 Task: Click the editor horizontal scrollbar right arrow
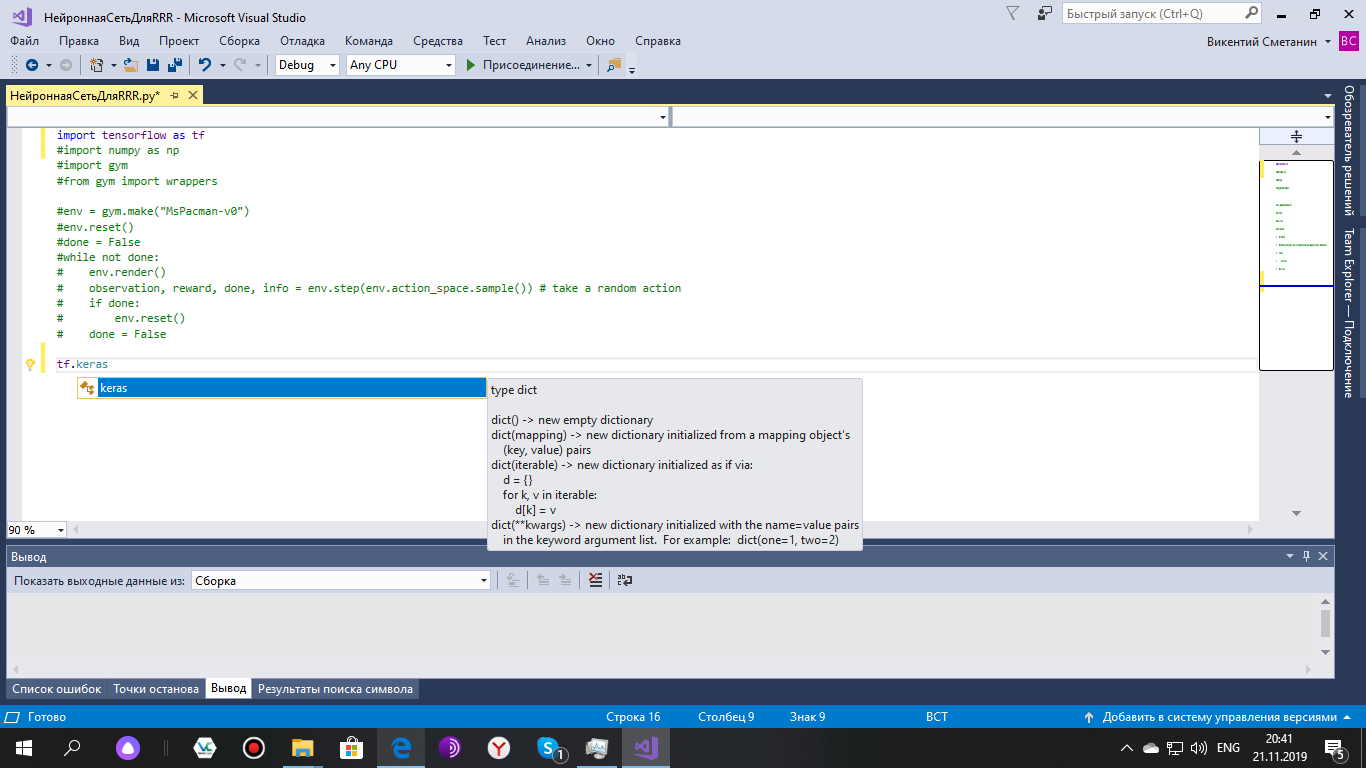[x=1249, y=530]
